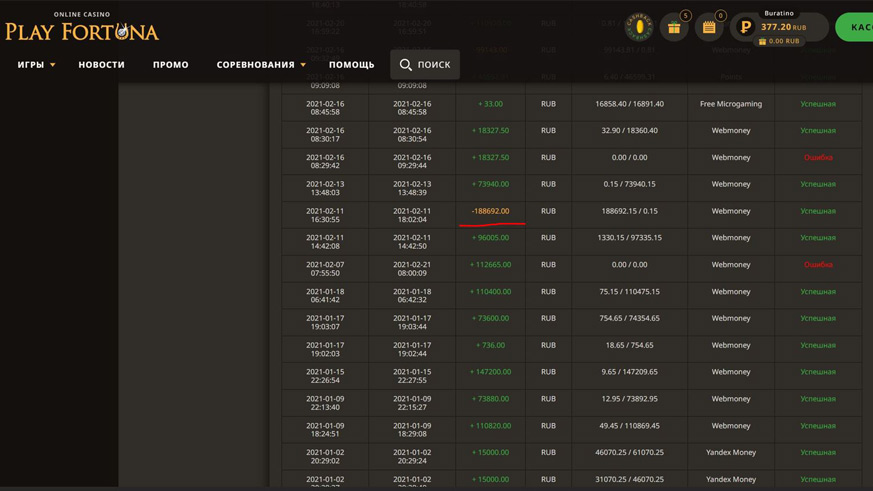Viewport: 873px width, 491px height.
Task: Click balance cell 188692.15 / 0.15
Action: click(x=629, y=211)
